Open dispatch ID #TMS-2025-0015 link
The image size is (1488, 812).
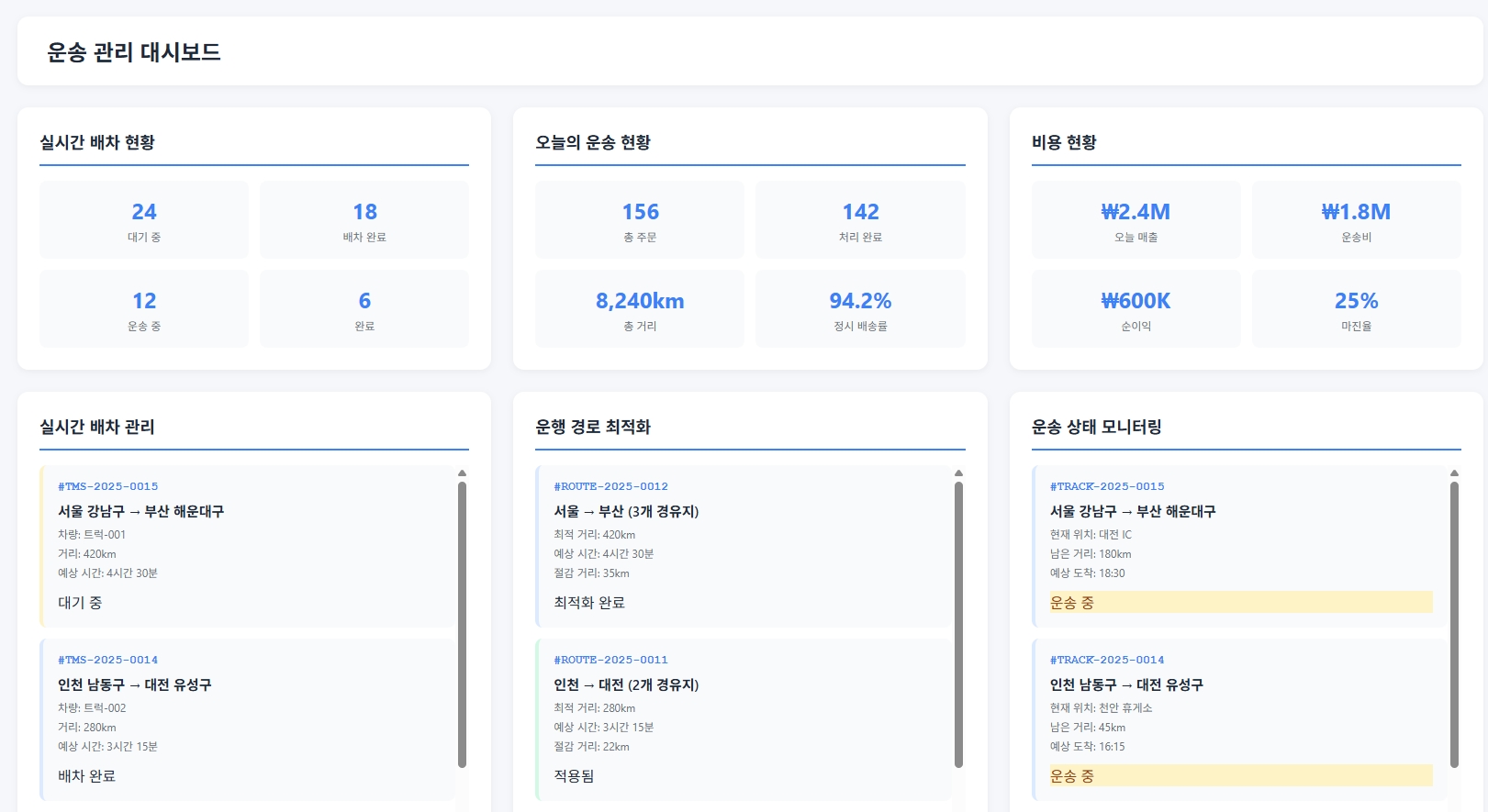pos(108,486)
